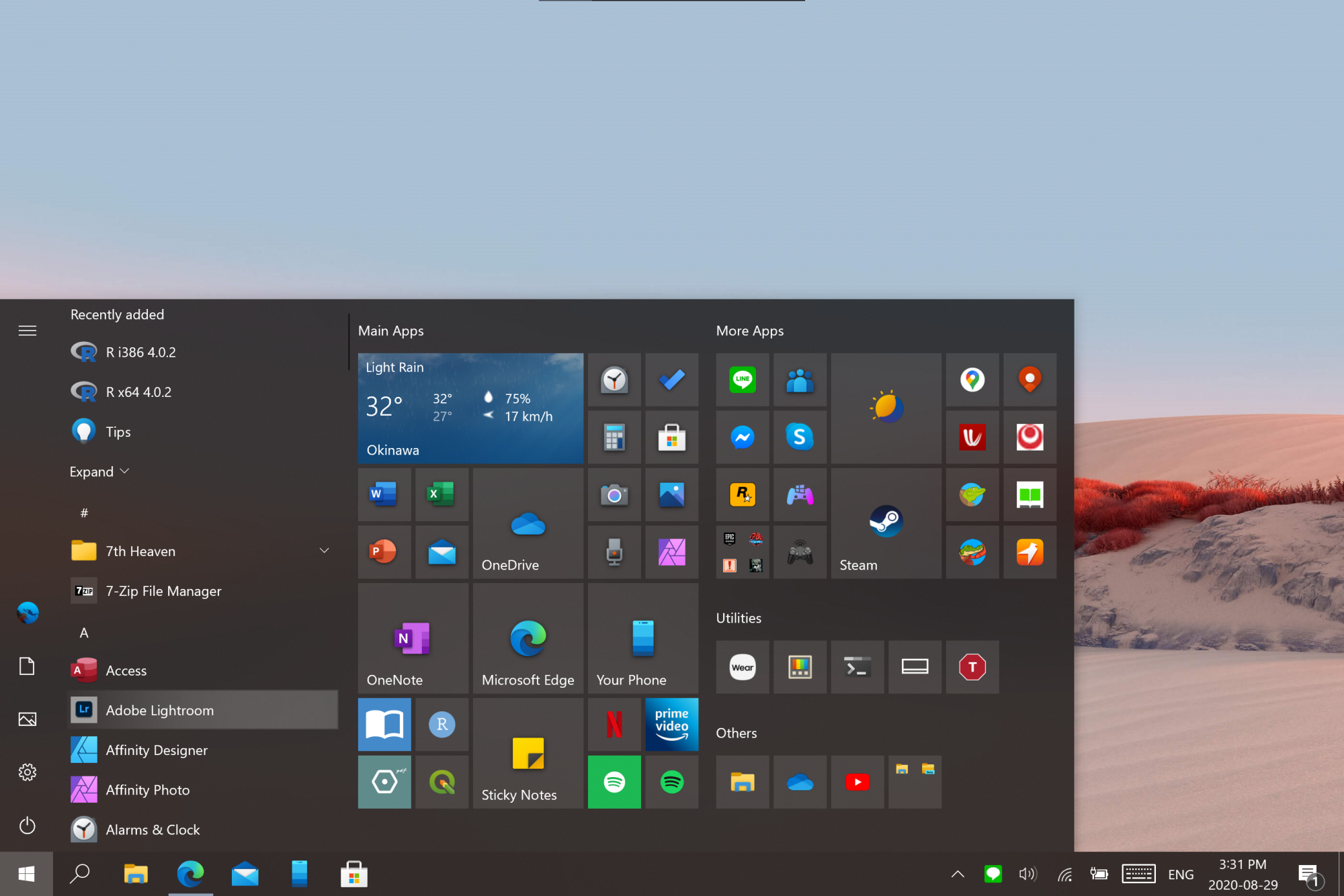Show hidden system tray icons
This screenshot has width=1344, height=896.
pos(958,874)
